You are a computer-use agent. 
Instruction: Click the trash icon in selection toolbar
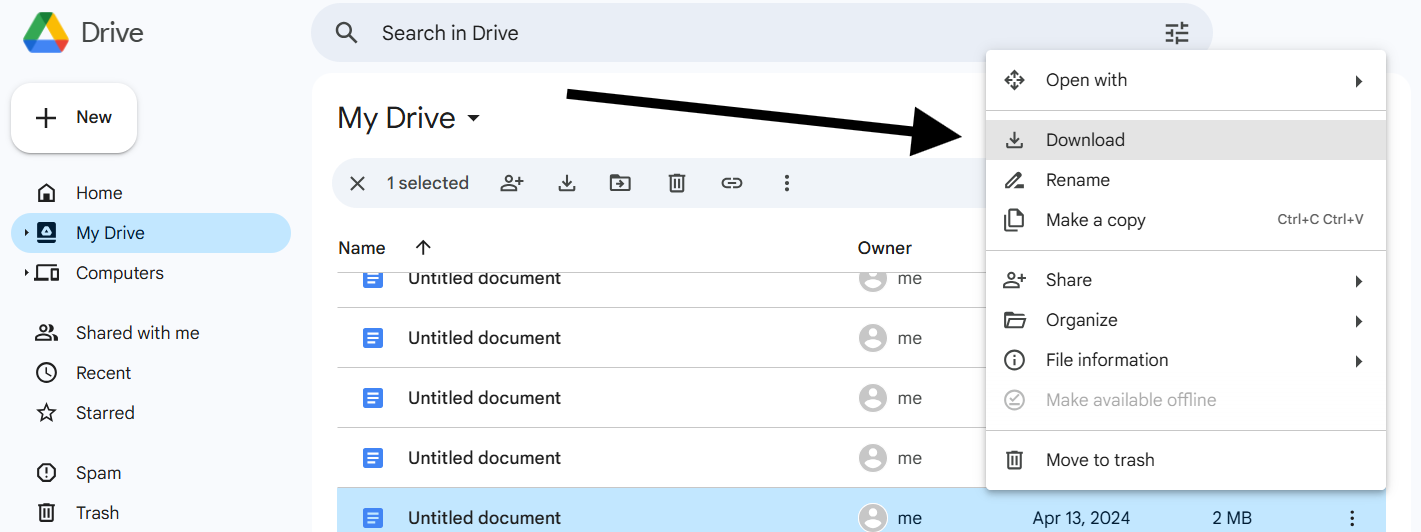click(x=677, y=183)
